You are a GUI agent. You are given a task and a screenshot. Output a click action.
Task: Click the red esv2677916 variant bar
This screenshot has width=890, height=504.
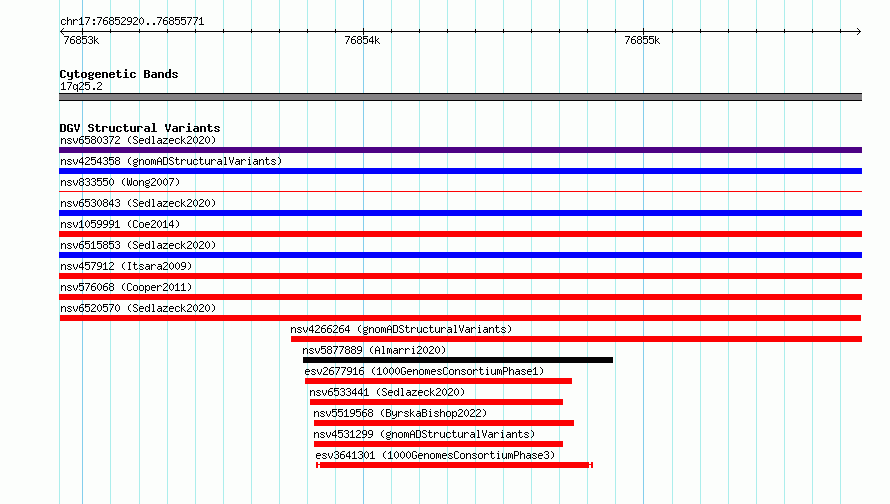438,381
